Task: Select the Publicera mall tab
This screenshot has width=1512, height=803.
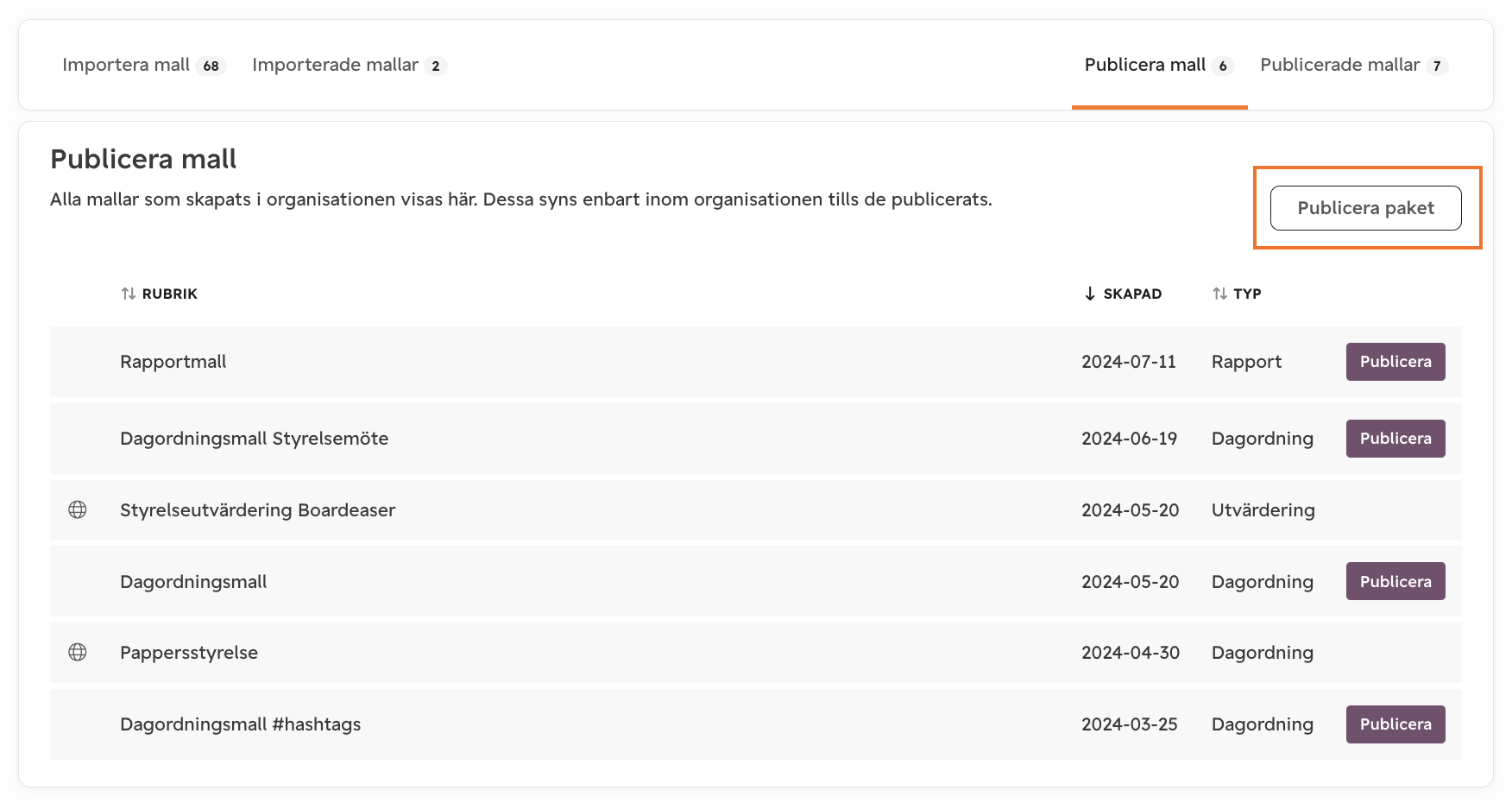Action: 1159,65
